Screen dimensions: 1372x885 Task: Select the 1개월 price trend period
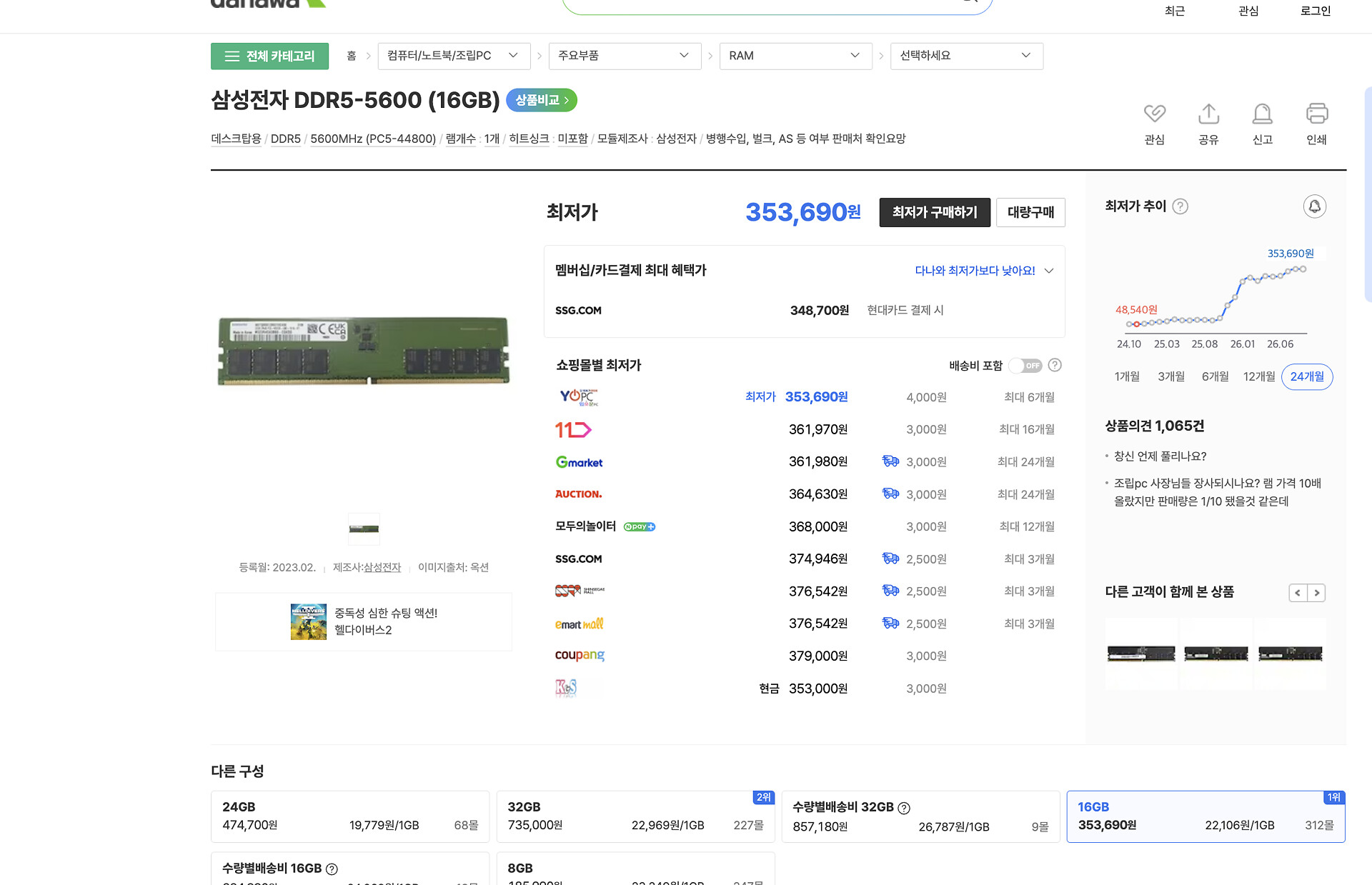(x=1127, y=376)
